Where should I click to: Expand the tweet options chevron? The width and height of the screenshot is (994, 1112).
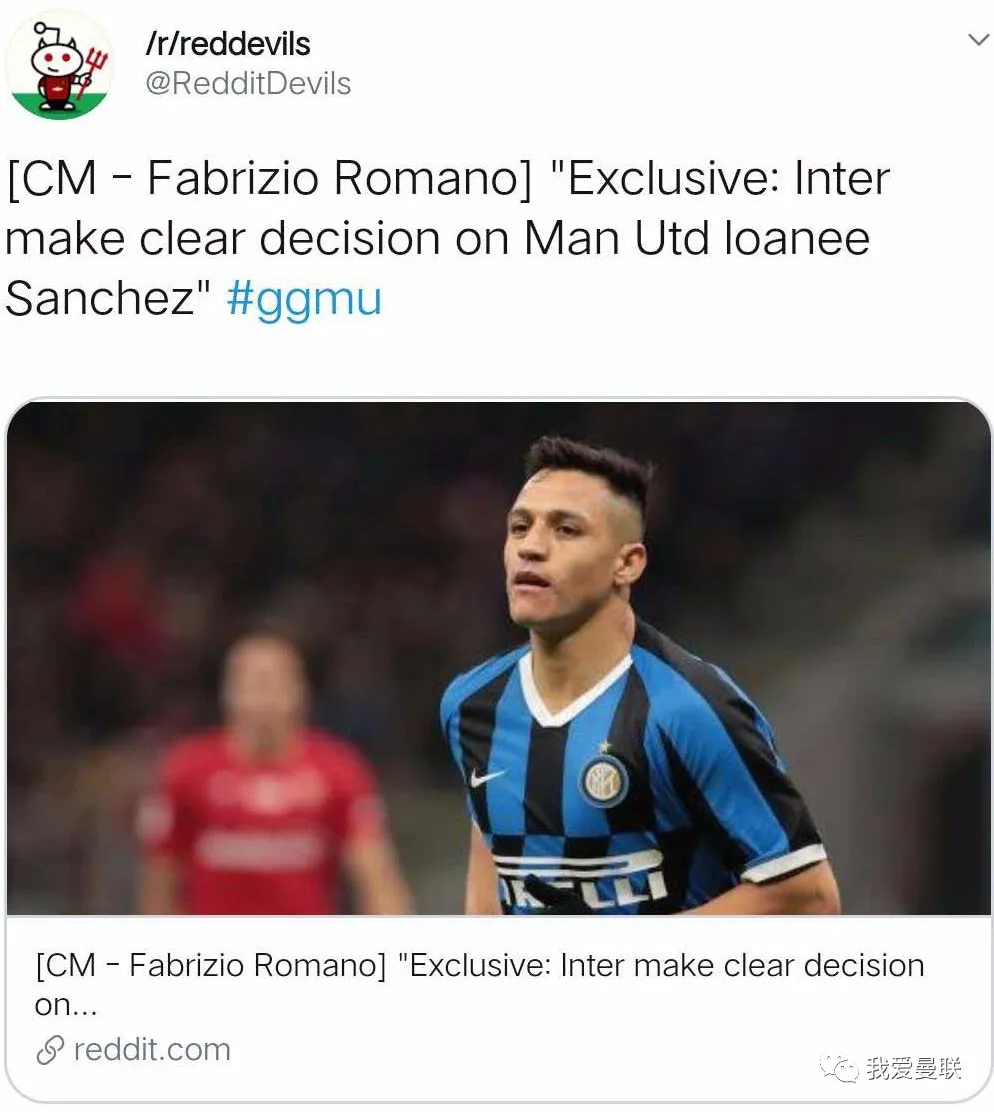(x=977, y=40)
